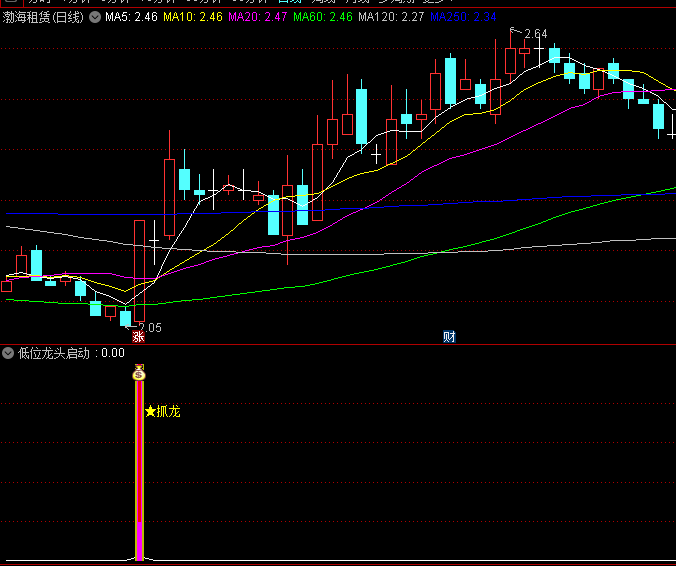The image size is (676, 566).
Task: Expand the 低位龙头启动 indicator menu arrow
Action: click(8, 353)
